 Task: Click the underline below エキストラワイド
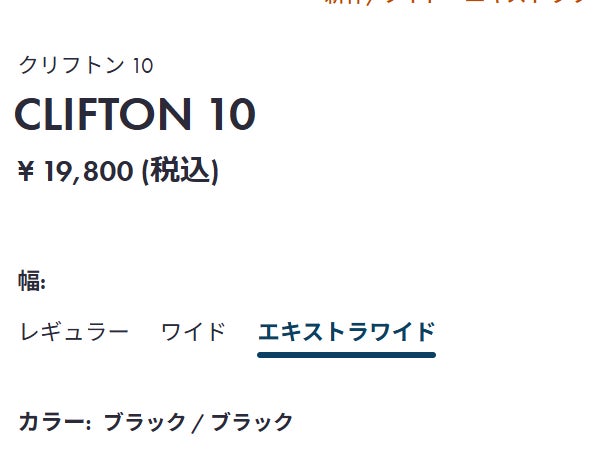346,354
